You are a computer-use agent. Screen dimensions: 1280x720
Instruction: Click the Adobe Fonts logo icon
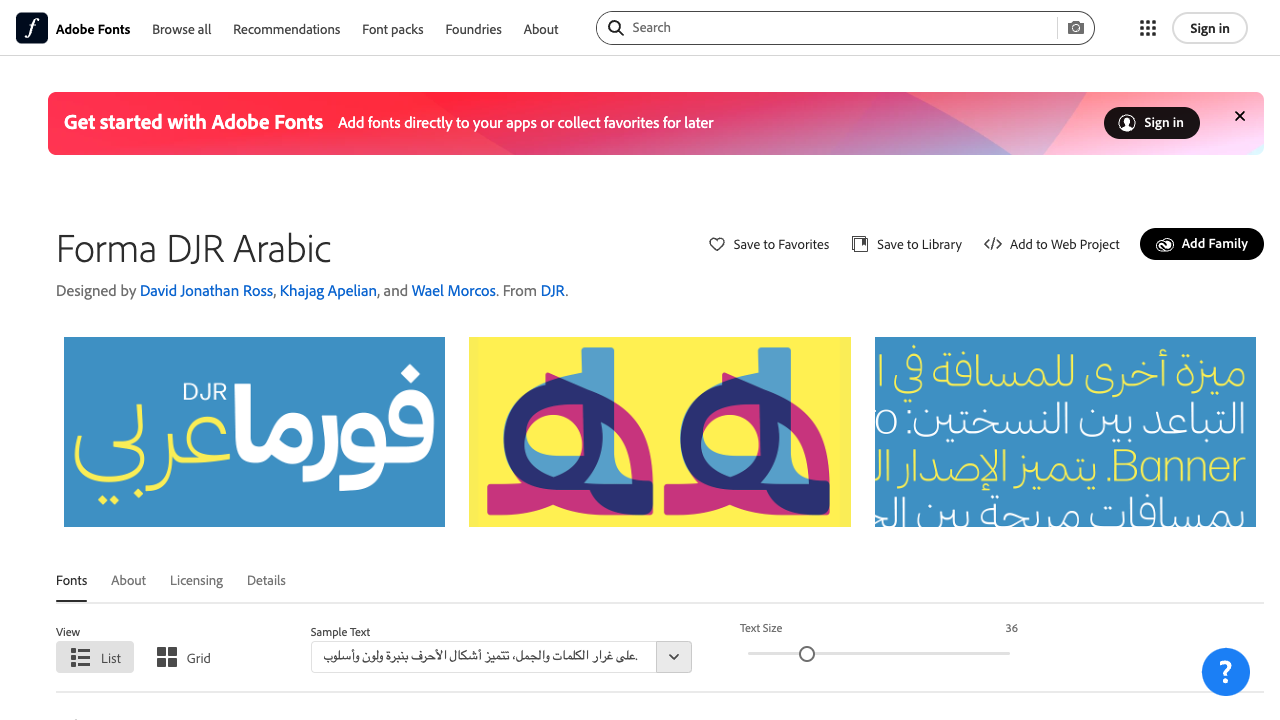pos(32,28)
